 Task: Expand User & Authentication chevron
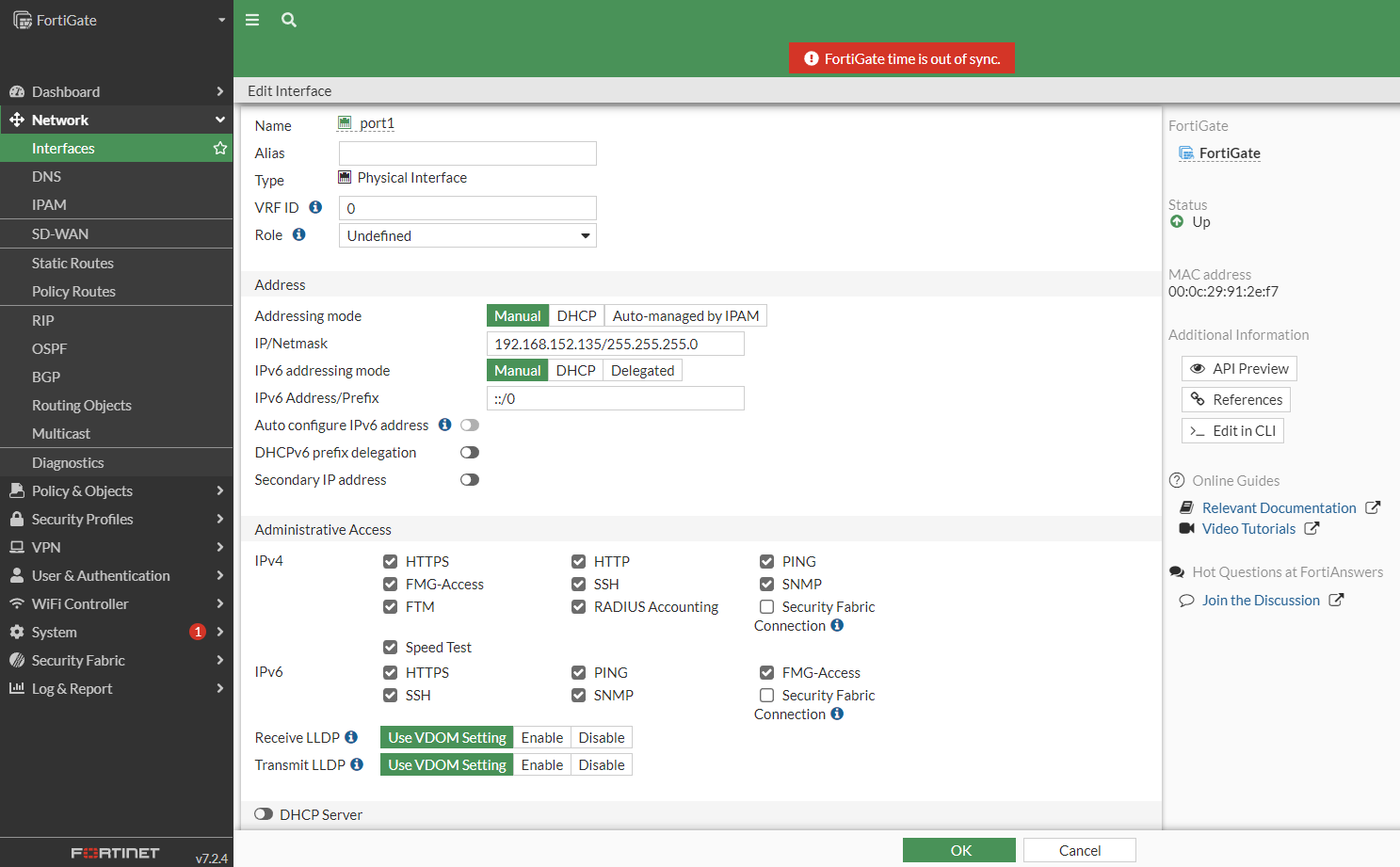click(220, 575)
